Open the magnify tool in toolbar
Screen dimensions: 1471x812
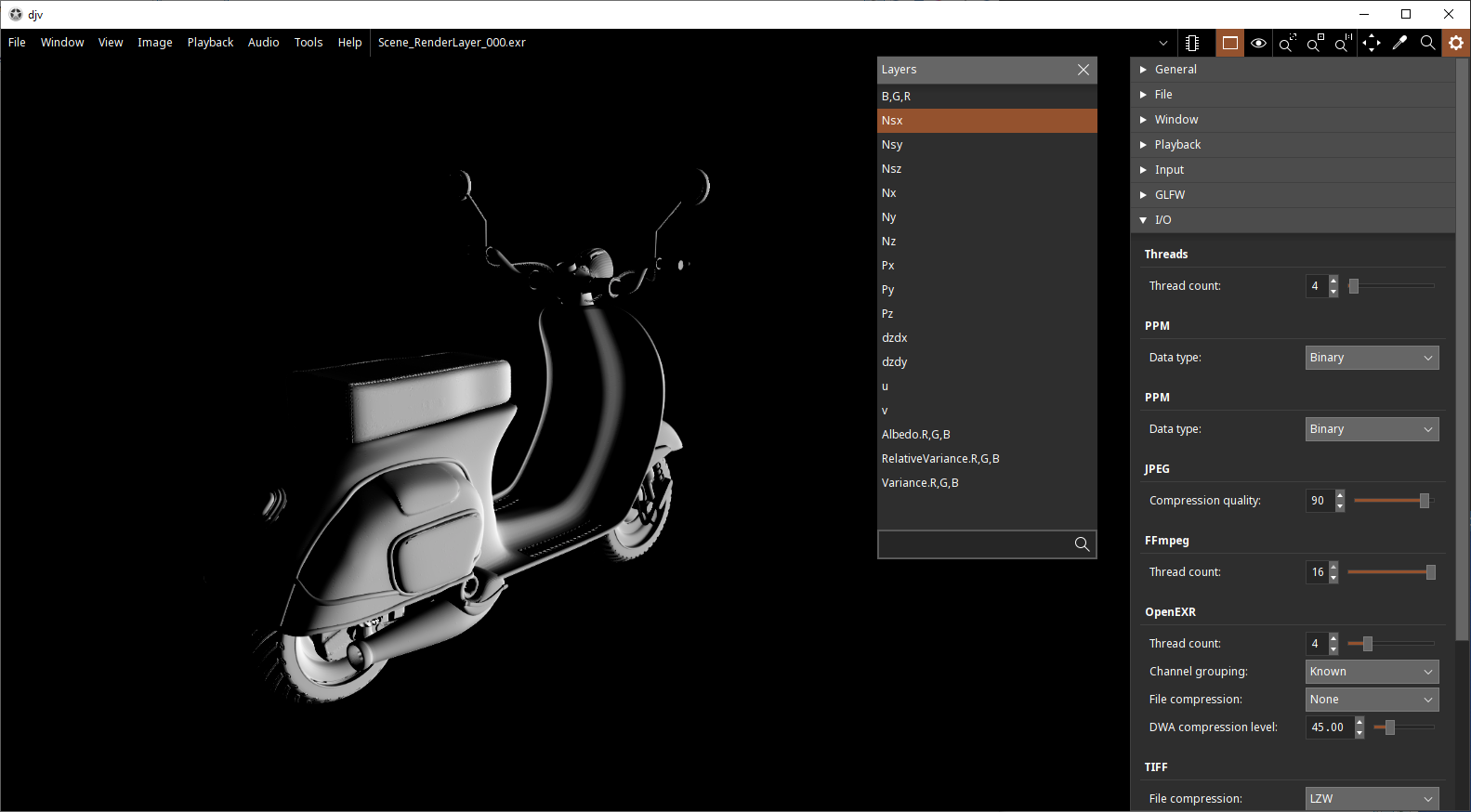tap(1428, 43)
